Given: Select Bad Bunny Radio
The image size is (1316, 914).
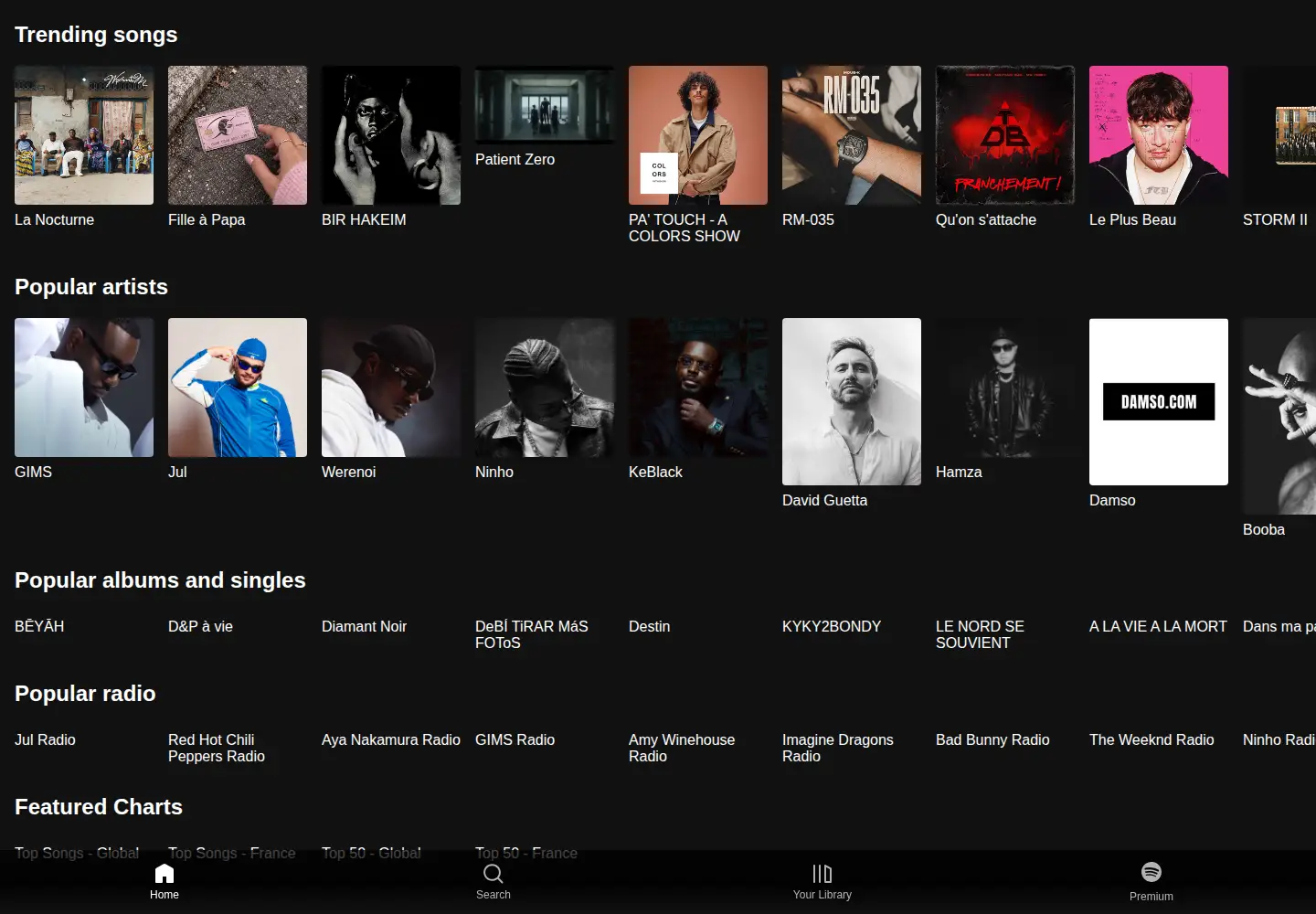Looking at the screenshot, I should pos(992,739).
